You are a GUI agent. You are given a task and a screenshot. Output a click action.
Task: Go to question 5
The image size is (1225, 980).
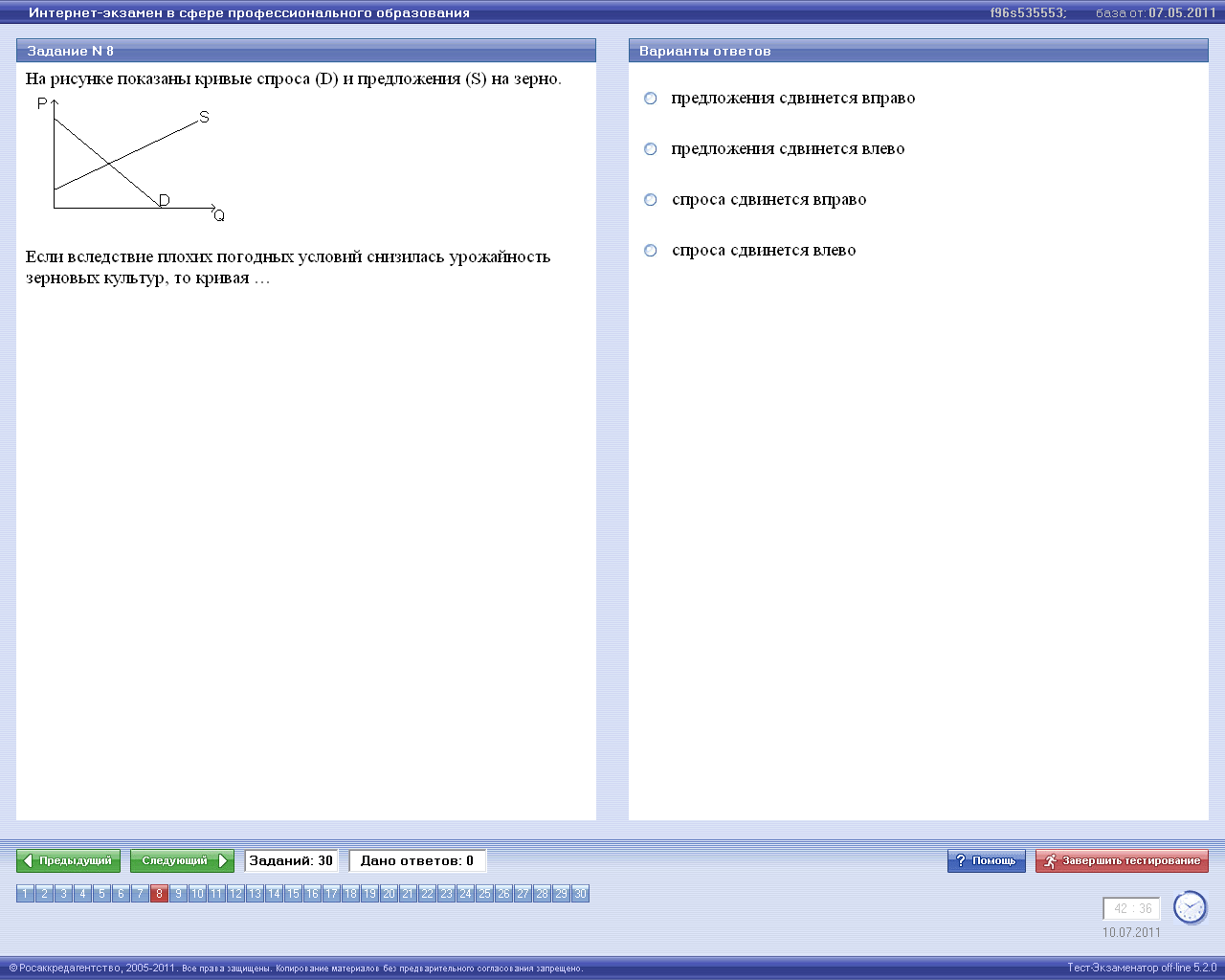[101, 894]
